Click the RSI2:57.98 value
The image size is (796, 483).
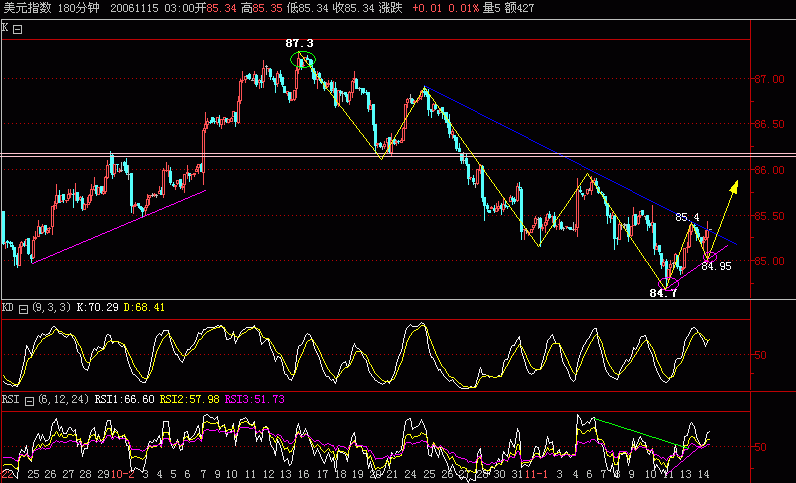pyautogui.click(x=190, y=400)
